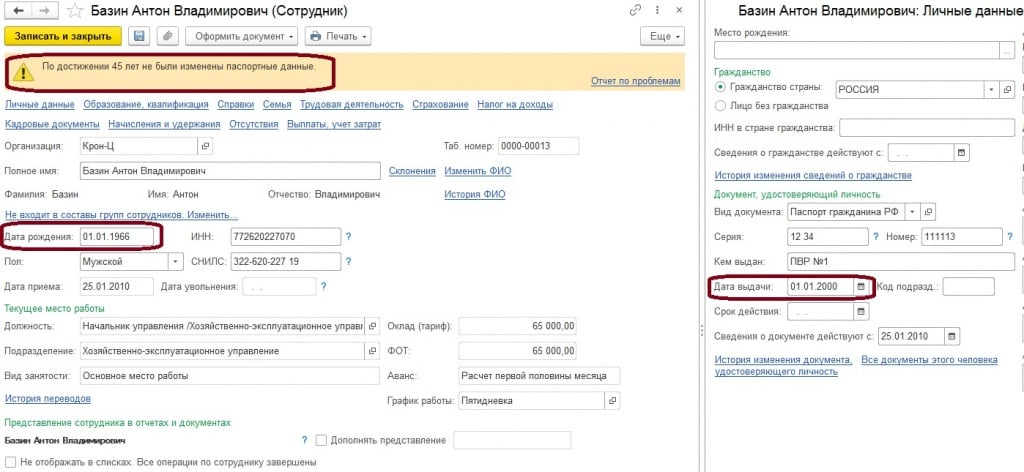Open attached files via paperclip icon
Image resolution: width=1024 pixels, height=472 pixels.
[x=167, y=37]
